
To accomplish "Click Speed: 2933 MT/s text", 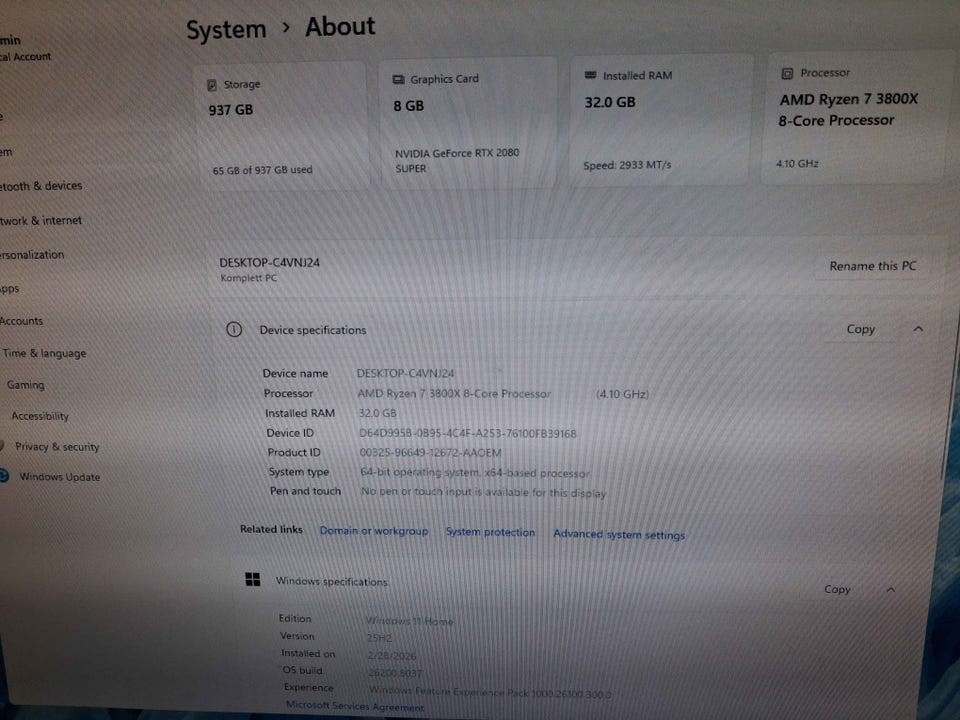I will 627,165.
